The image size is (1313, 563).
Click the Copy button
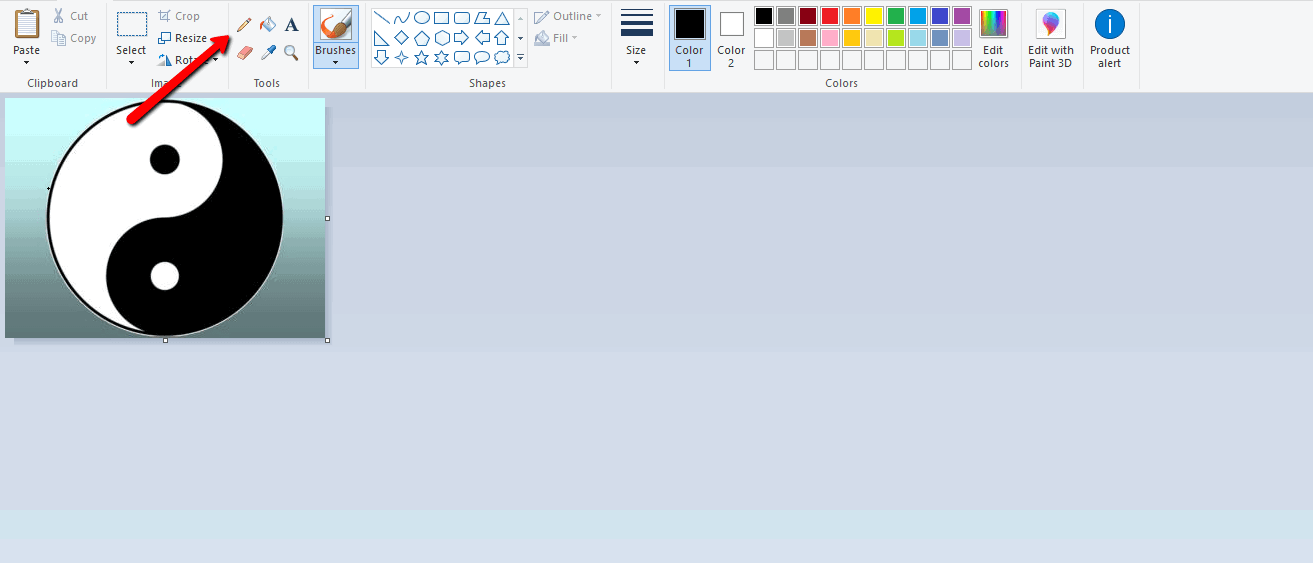pos(74,38)
